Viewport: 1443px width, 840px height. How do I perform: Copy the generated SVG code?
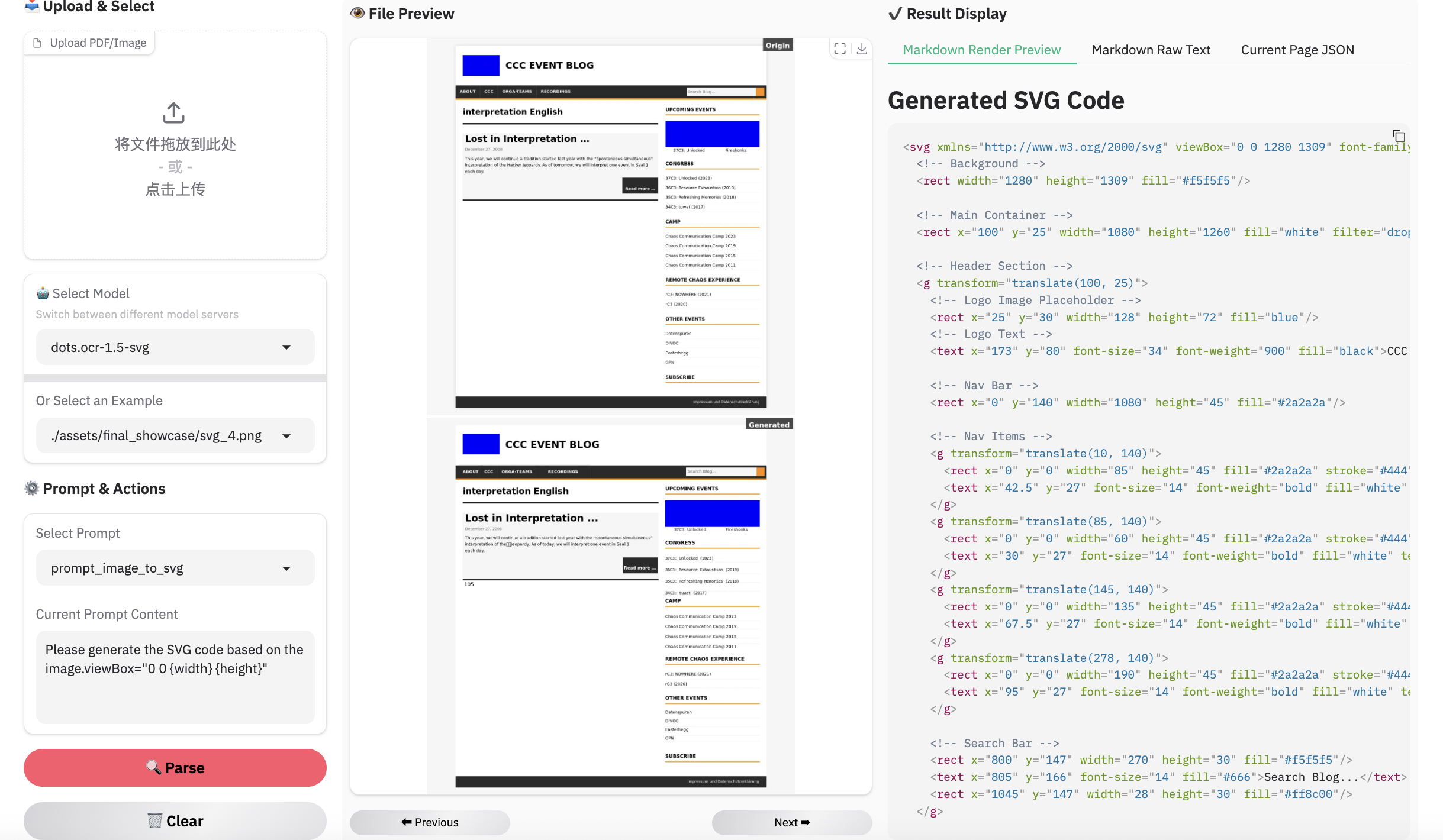point(1398,137)
